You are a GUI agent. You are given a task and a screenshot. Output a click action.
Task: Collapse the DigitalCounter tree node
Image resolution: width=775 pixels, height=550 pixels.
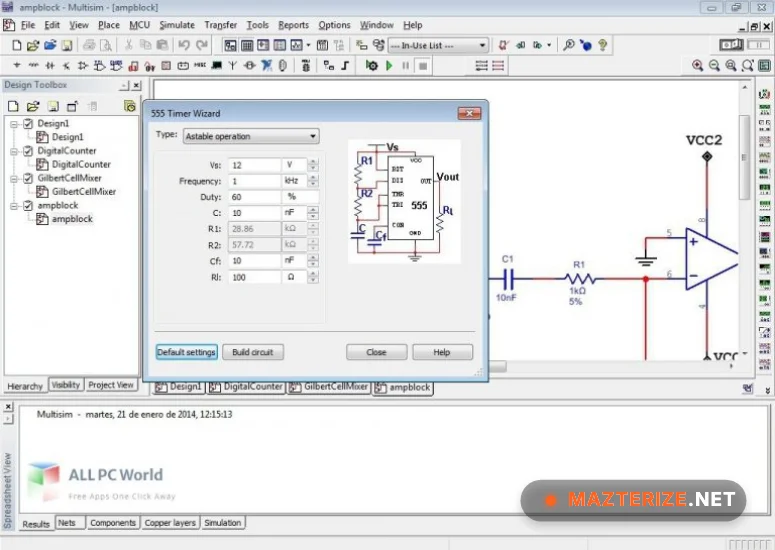point(14,151)
